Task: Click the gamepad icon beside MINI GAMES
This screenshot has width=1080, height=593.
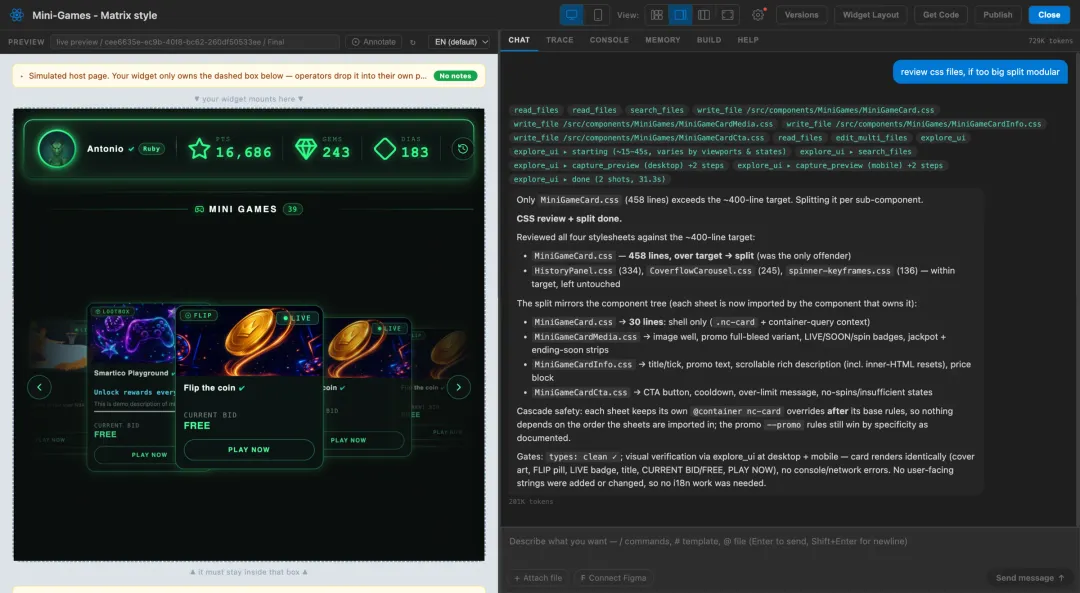Action: 199,209
